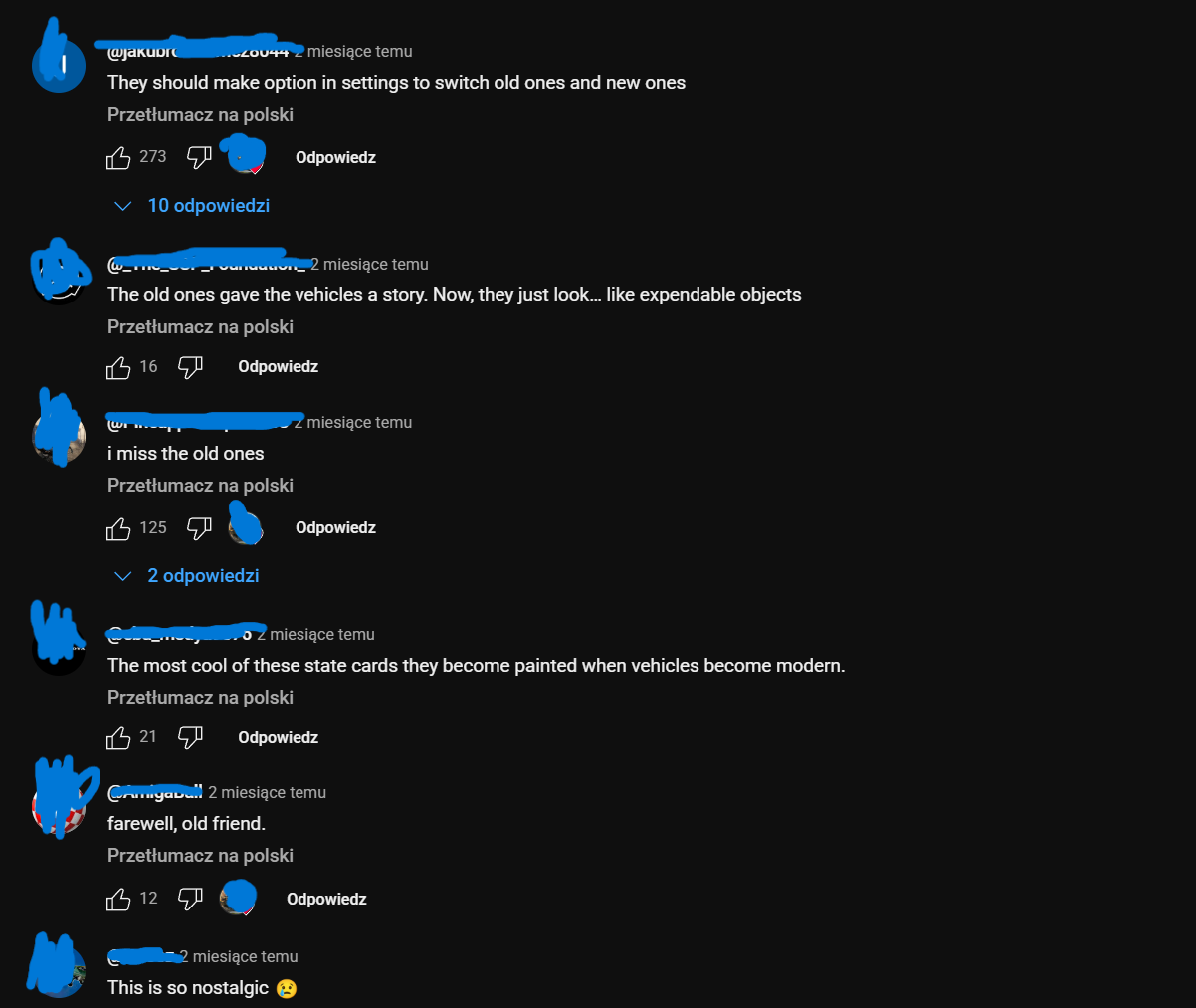This screenshot has height=1008, width=1196.
Task: Like the comment with 273 likes
Action: point(118,157)
